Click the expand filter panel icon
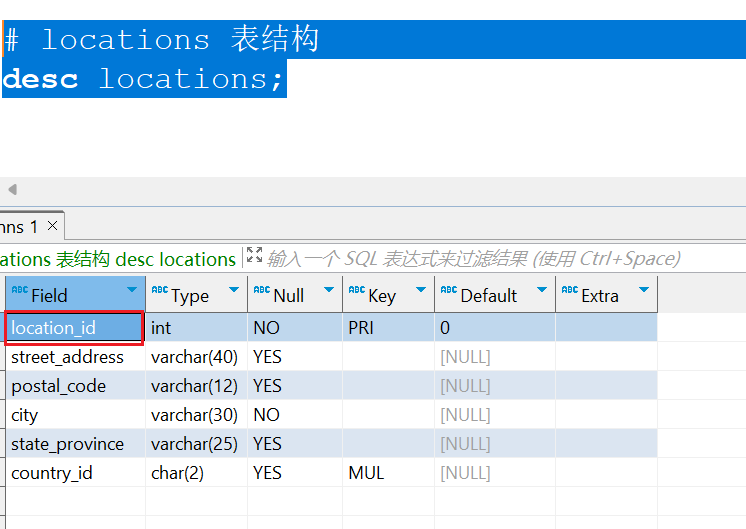Screen dimensions: 746x529 pos(254,256)
